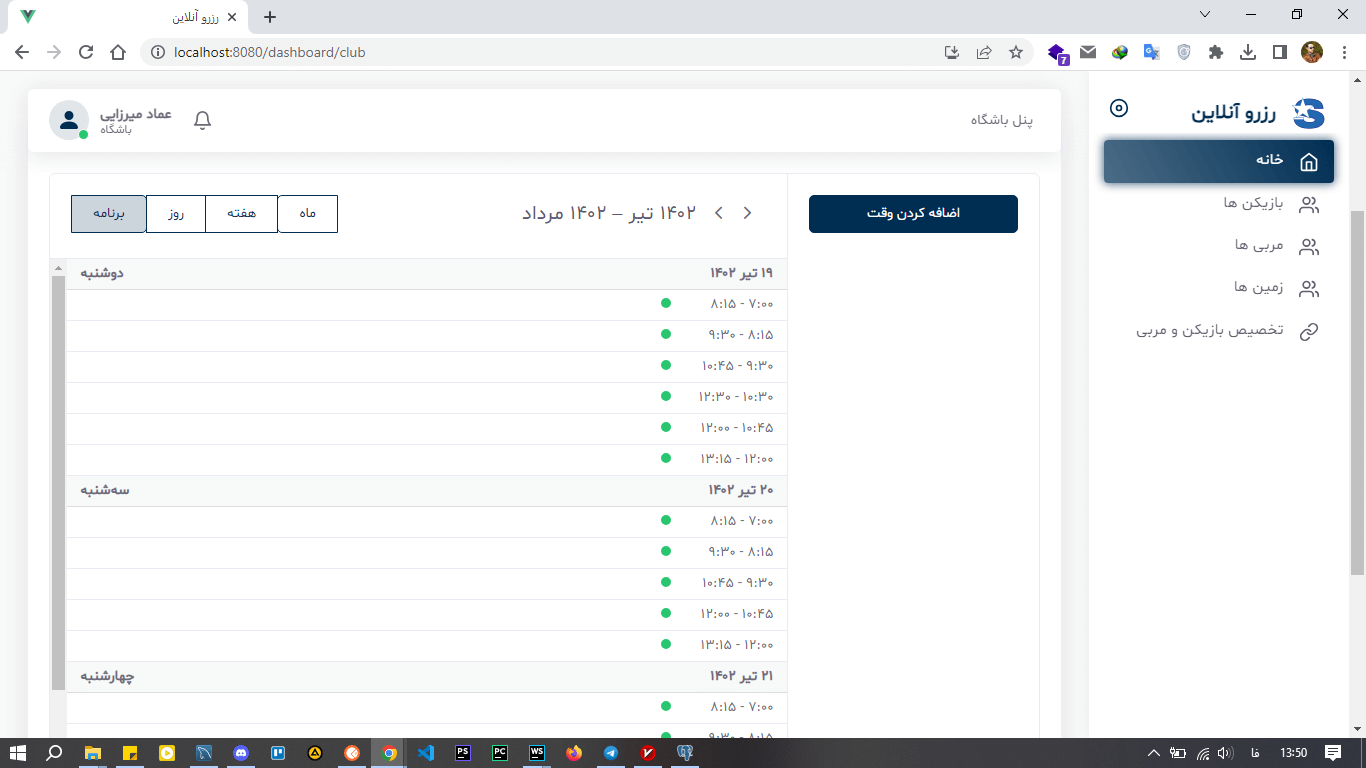The image size is (1366, 768).
Task: Switch calendar to هفته view
Action: click(x=241, y=214)
